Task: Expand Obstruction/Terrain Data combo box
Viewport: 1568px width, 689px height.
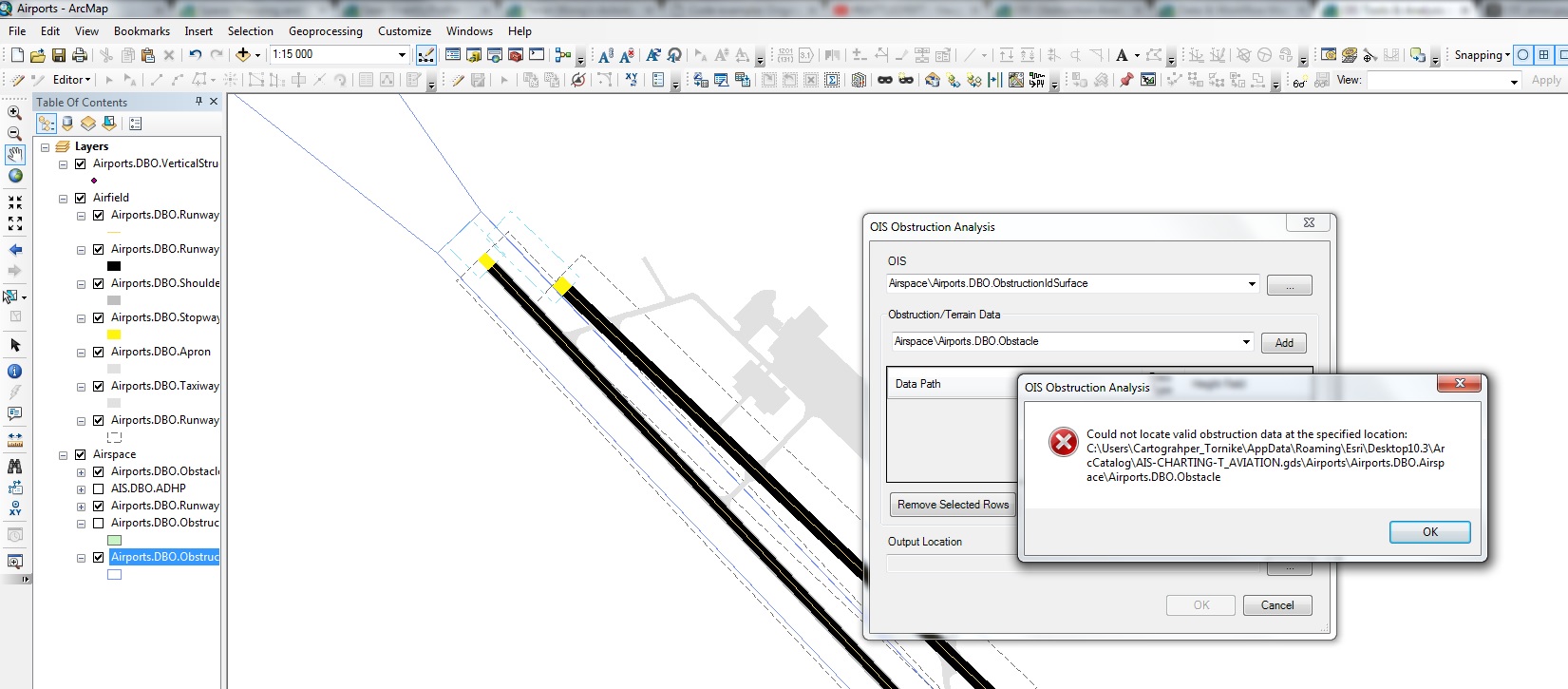Action: pos(1246,342)
